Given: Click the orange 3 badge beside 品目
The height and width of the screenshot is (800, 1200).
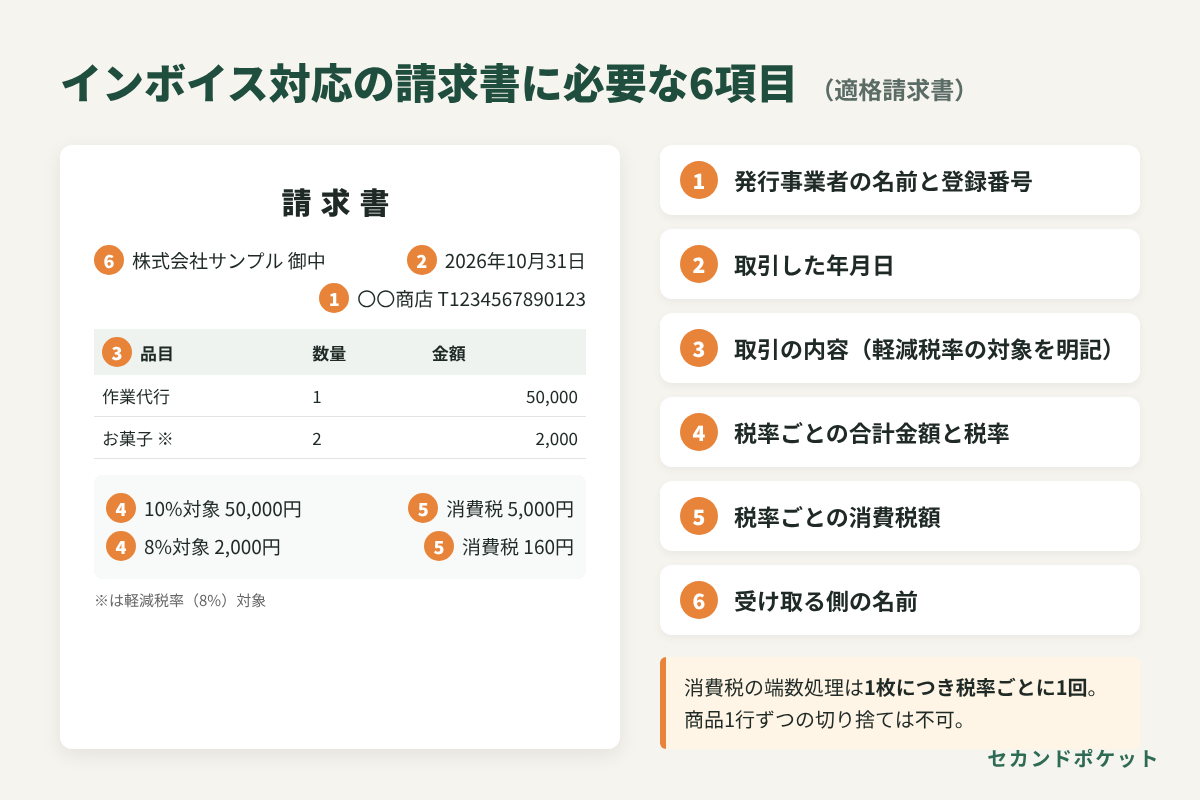Looking at the screenshot, I should click(117, 353).
